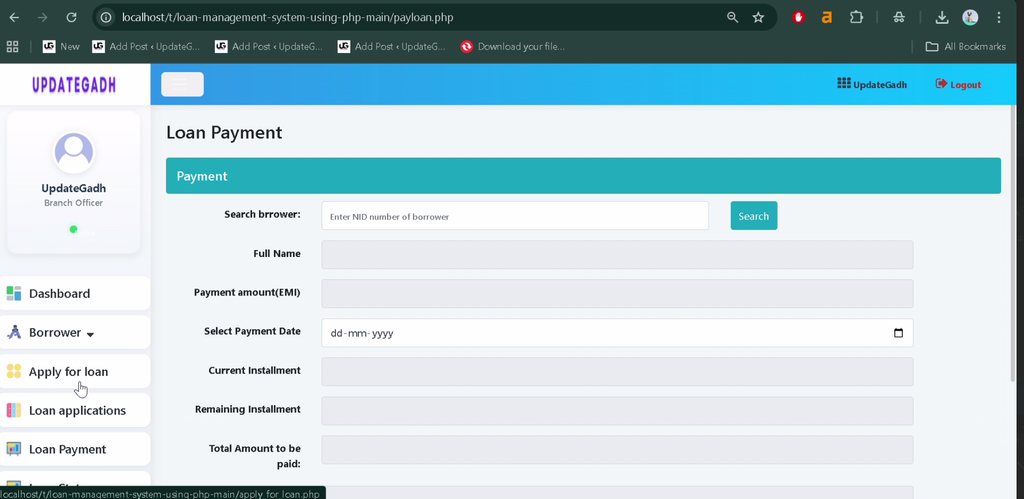Click the 'Branch Officer' role text

[x=74, y=203]
